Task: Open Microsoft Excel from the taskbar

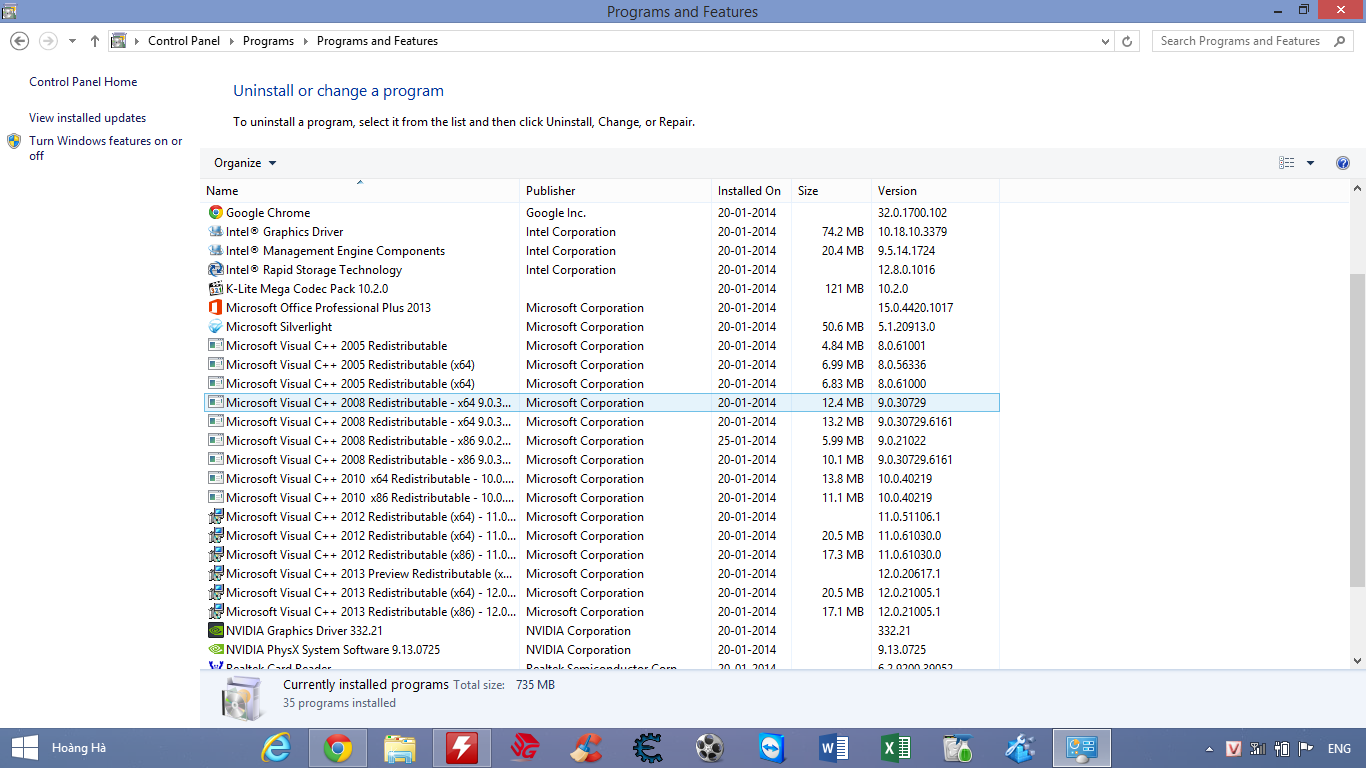Action: click(896, 748)
